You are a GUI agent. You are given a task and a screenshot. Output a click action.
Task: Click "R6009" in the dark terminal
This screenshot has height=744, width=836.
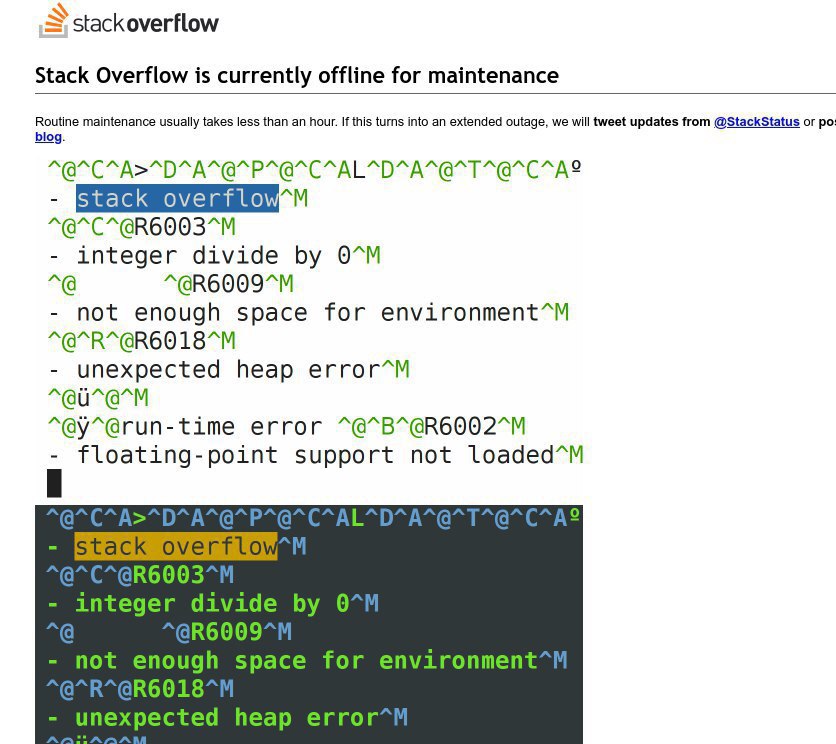point(227,632)
